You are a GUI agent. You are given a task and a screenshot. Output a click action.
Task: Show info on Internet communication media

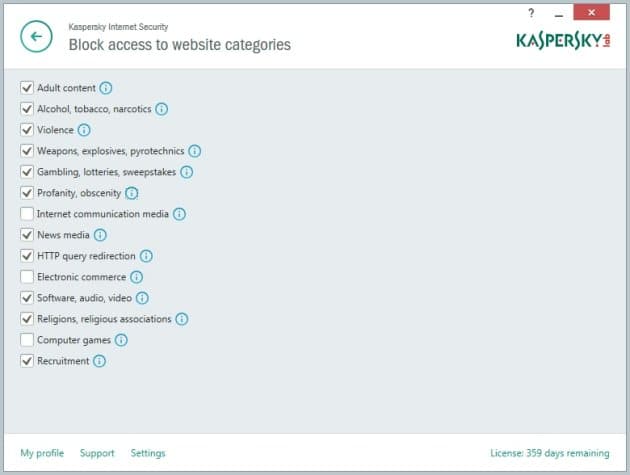point(179,214)
